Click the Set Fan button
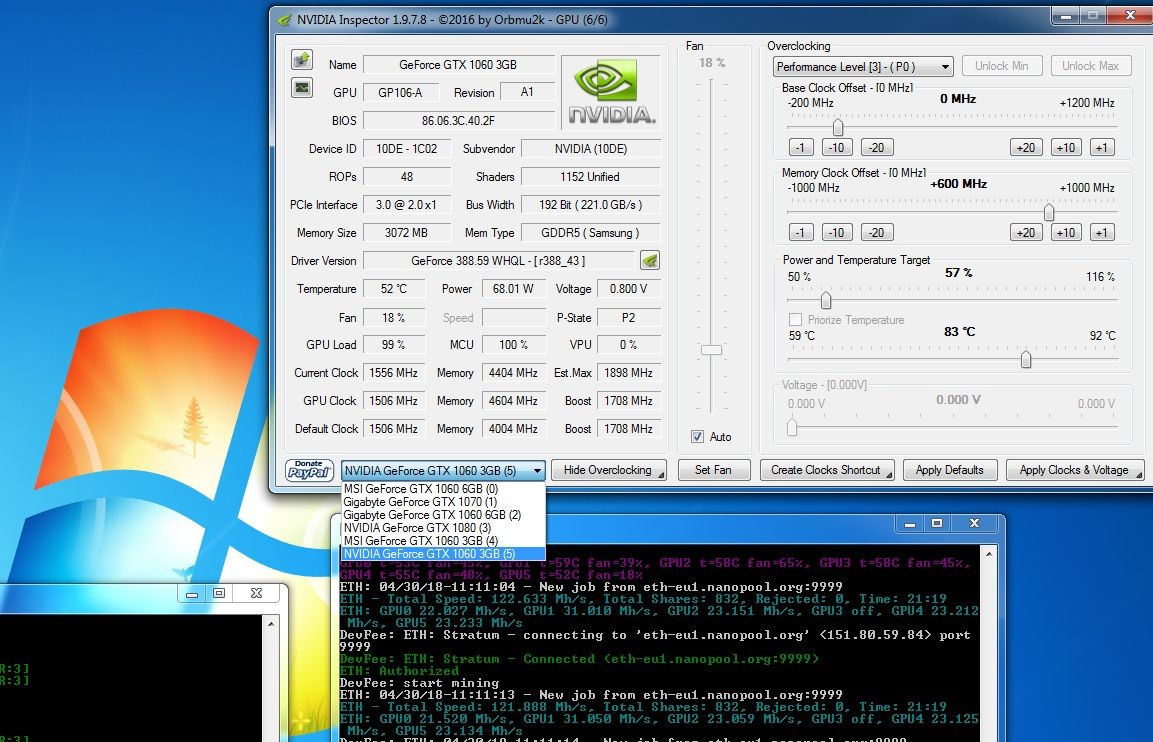 pos(713,470)
